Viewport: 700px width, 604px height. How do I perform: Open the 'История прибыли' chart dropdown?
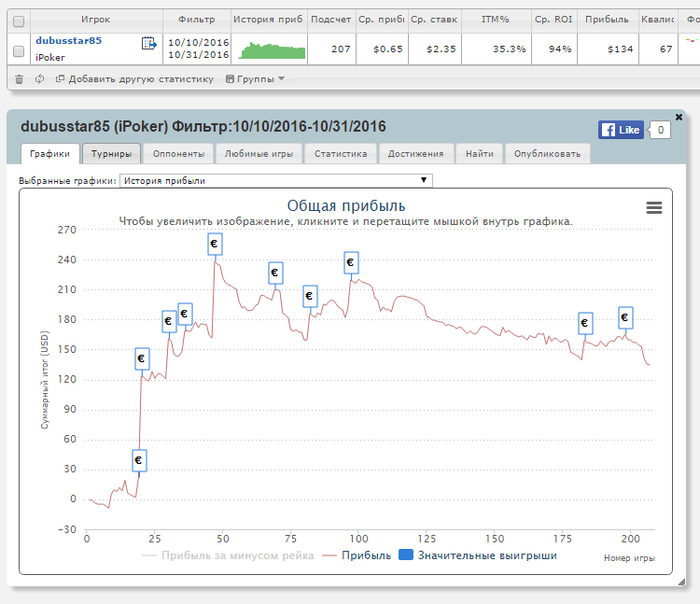coord(276,180)
